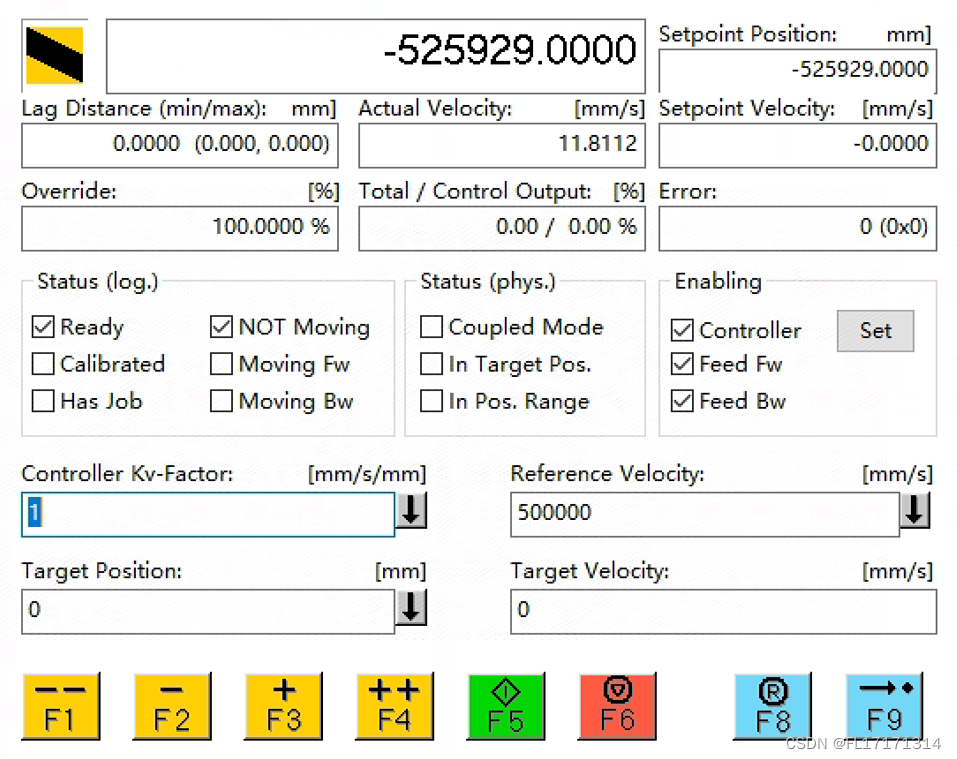Viewport: 957px width, 759px height.
Task: Toggle the Feed Fw enabling checkbox
Action: tap(682, 364)
